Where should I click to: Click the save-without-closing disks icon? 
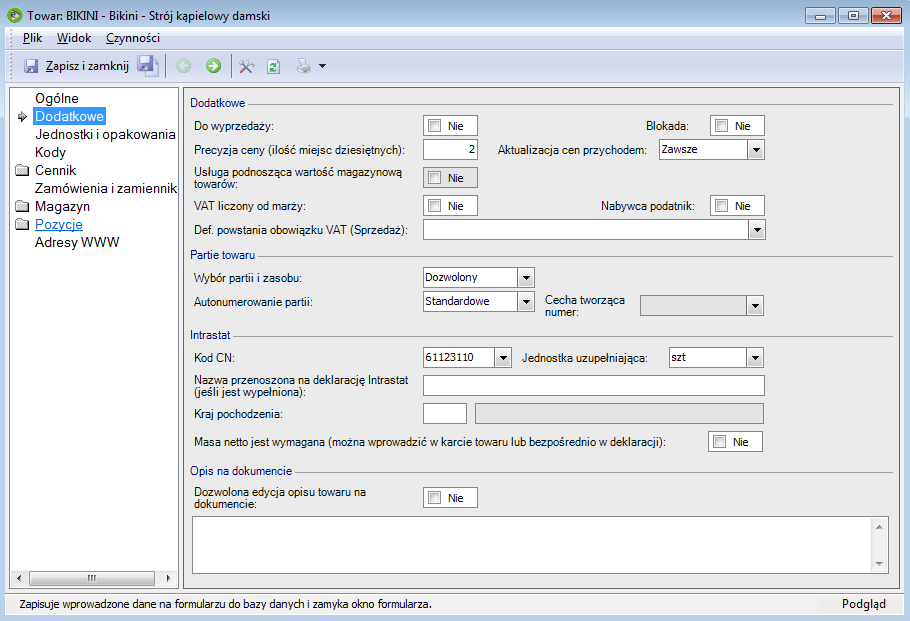(147, 66)
